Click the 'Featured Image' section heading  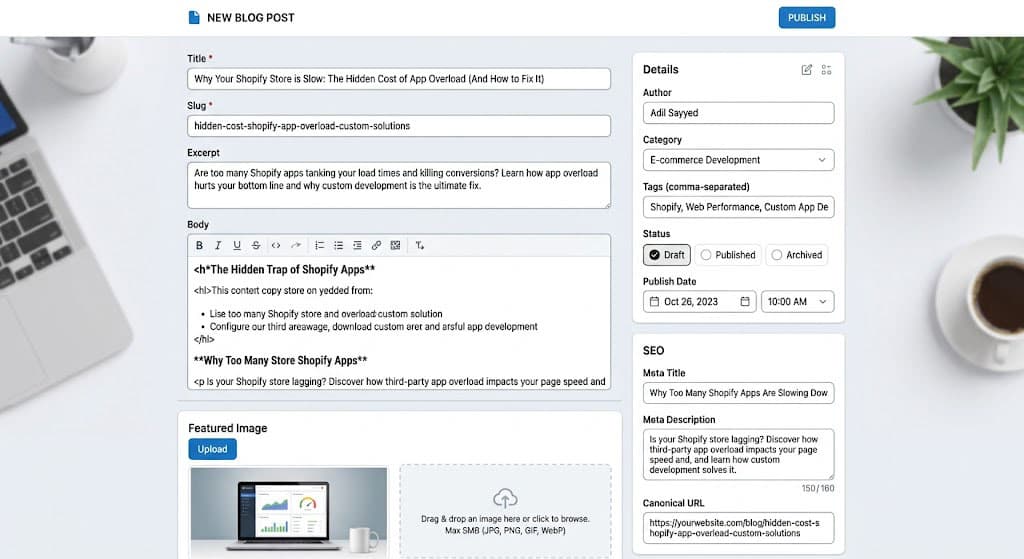click(228, 428)
